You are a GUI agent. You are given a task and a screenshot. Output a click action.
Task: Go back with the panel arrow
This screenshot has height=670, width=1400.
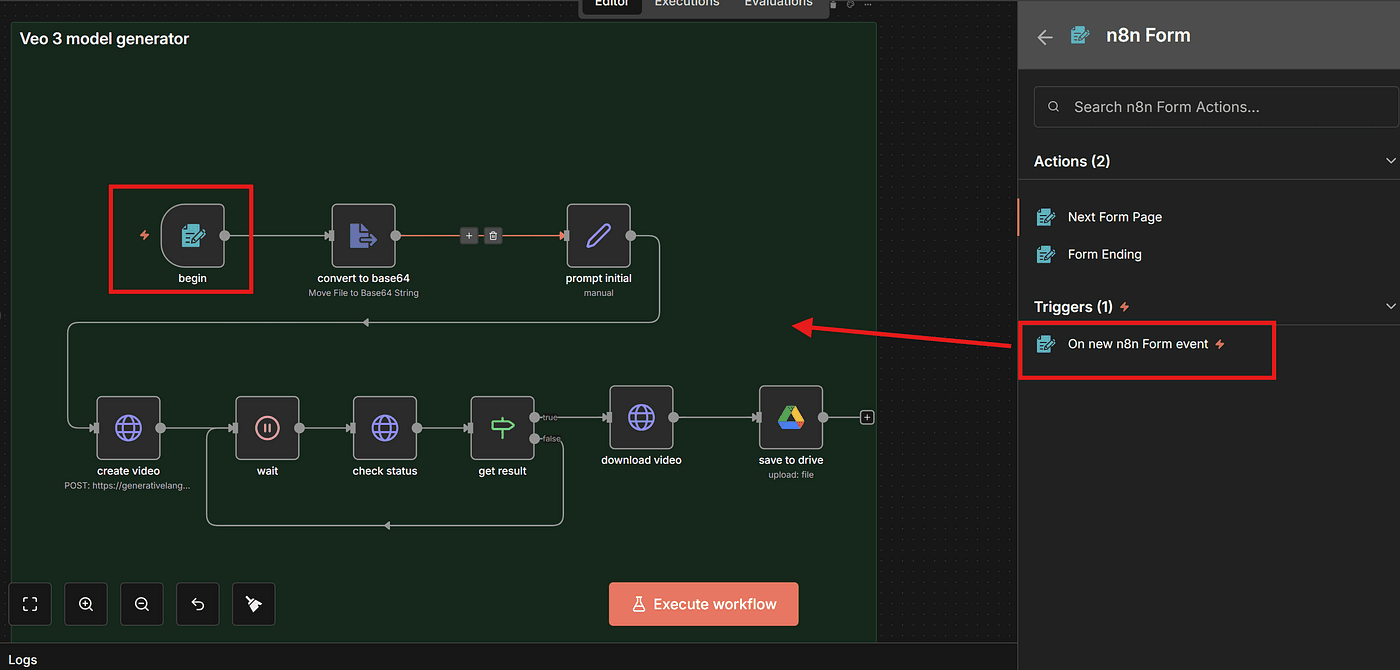(1045, 37)
